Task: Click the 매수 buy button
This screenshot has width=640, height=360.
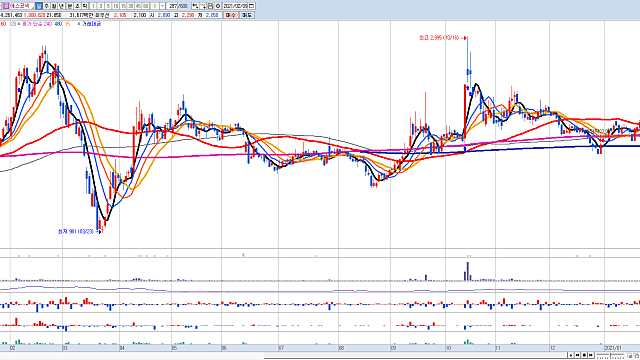Action: 231,15
